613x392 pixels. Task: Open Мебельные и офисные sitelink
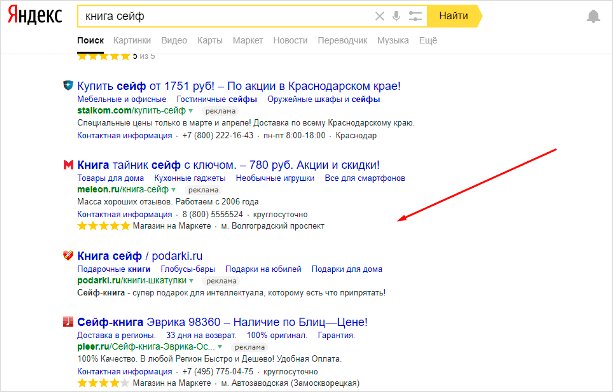coord(122,99)
